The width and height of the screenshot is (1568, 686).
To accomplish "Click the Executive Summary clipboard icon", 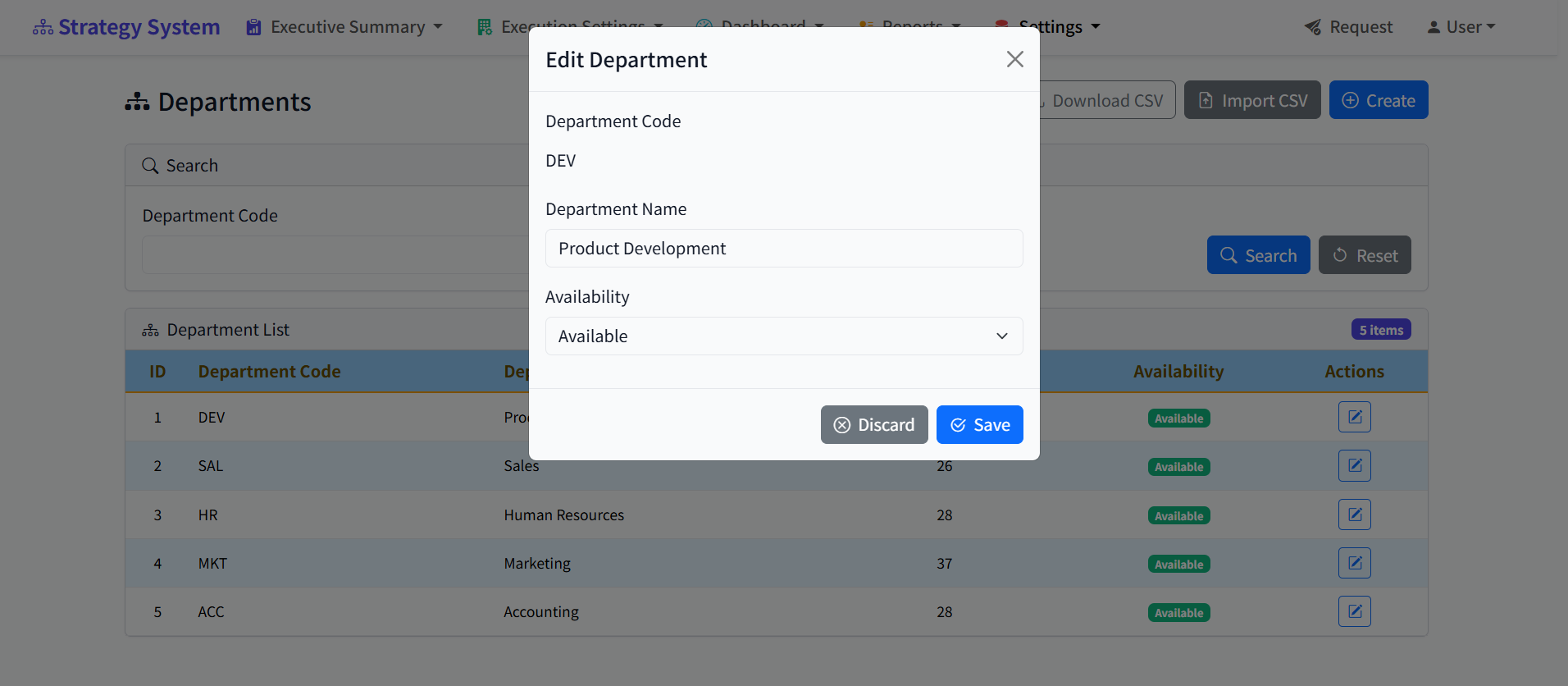I will pos(254,27).
